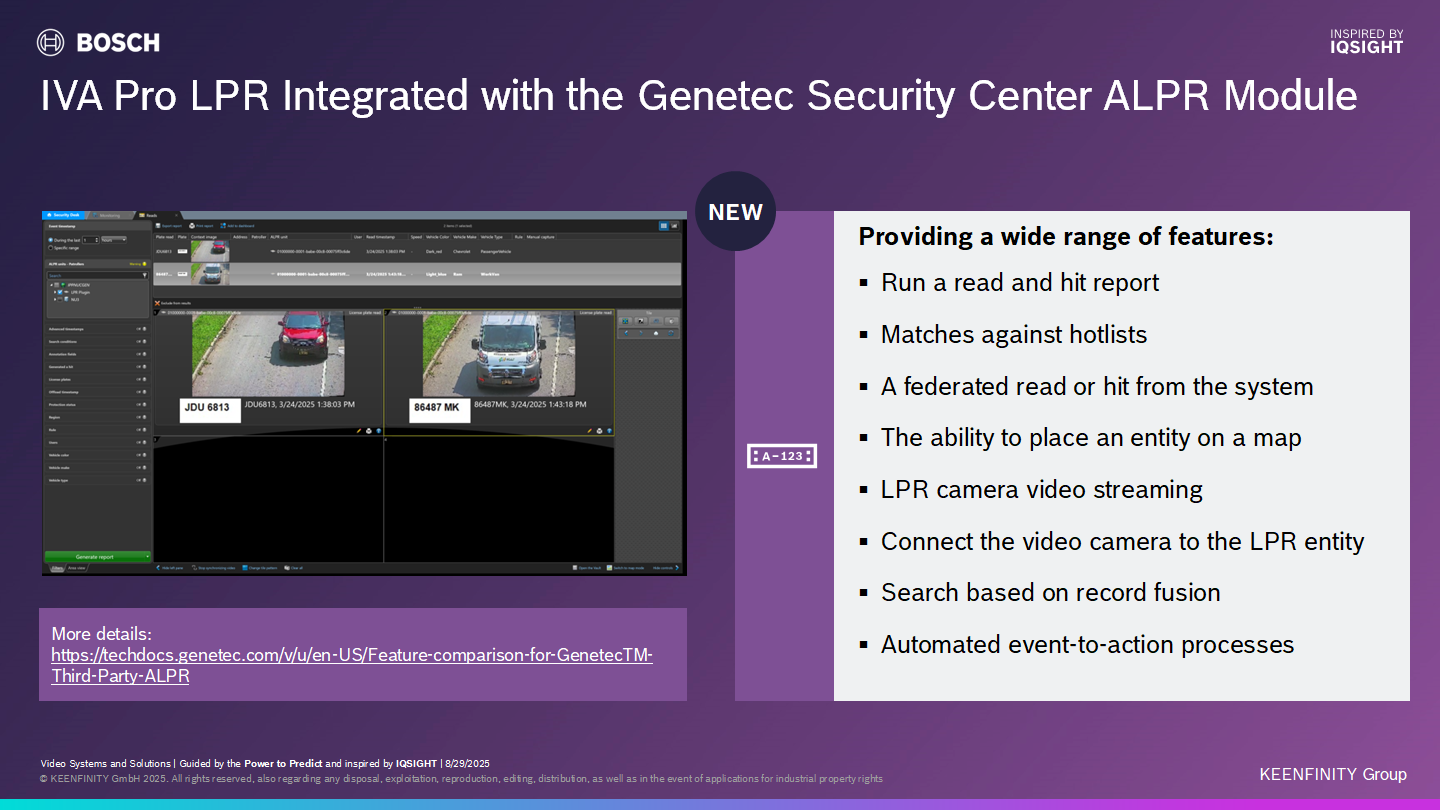This screenshot has height=810, width=1440.
Task: Toggle the checkbox of the third tree entry
Action: click(60, 299)
